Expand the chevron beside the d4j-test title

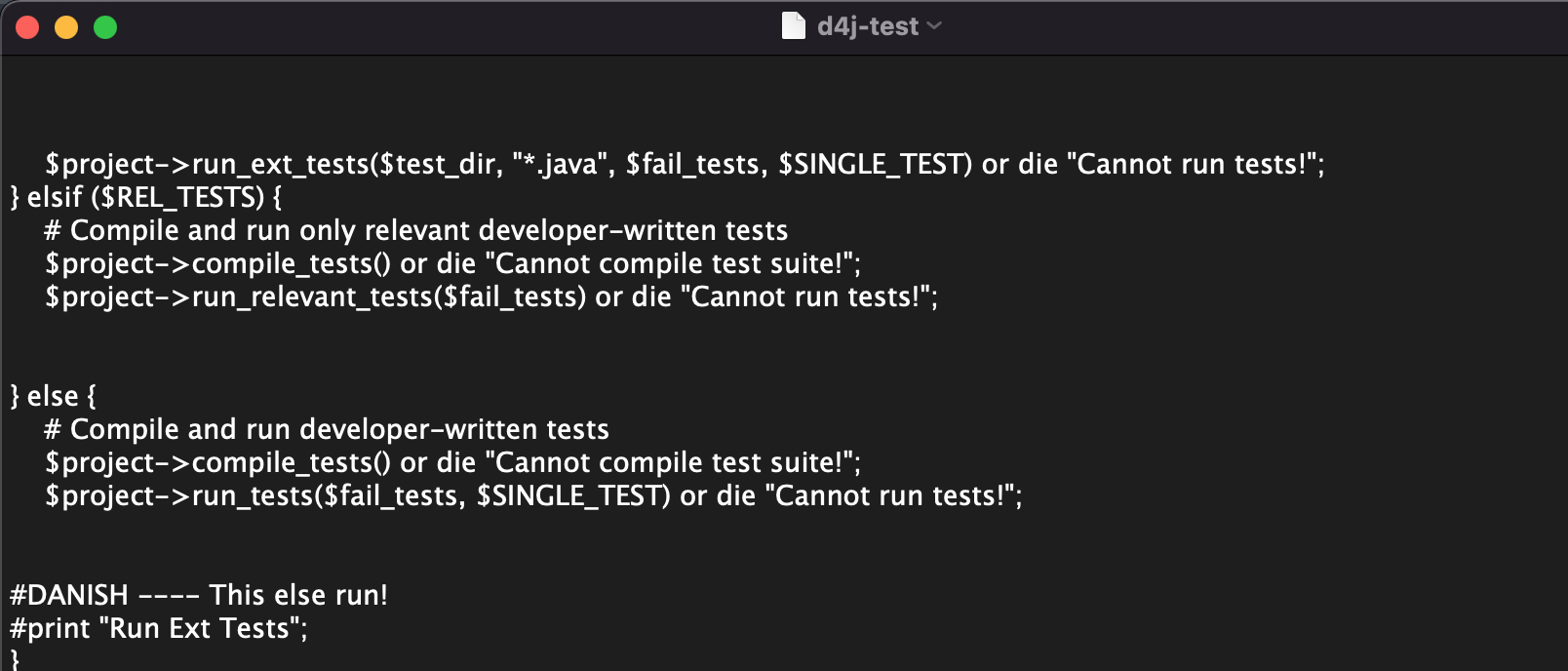(x=934, y=26)
